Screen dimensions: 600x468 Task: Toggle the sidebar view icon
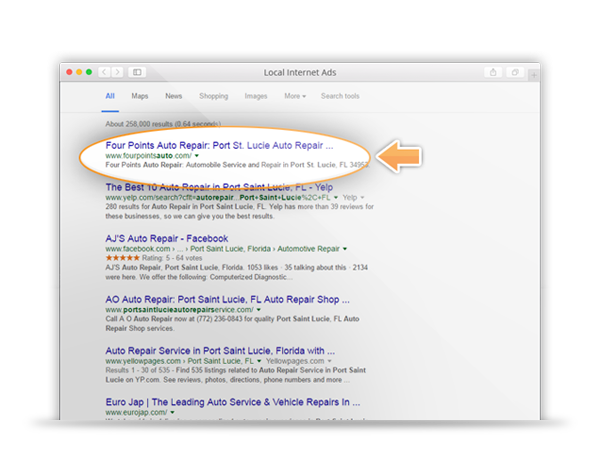tap(136, 72)
